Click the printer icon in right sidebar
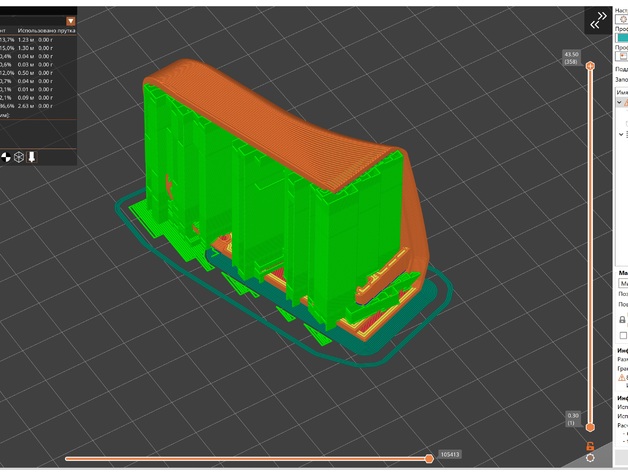Viewport: 628px width, 472px height. [x=622, y=319]
